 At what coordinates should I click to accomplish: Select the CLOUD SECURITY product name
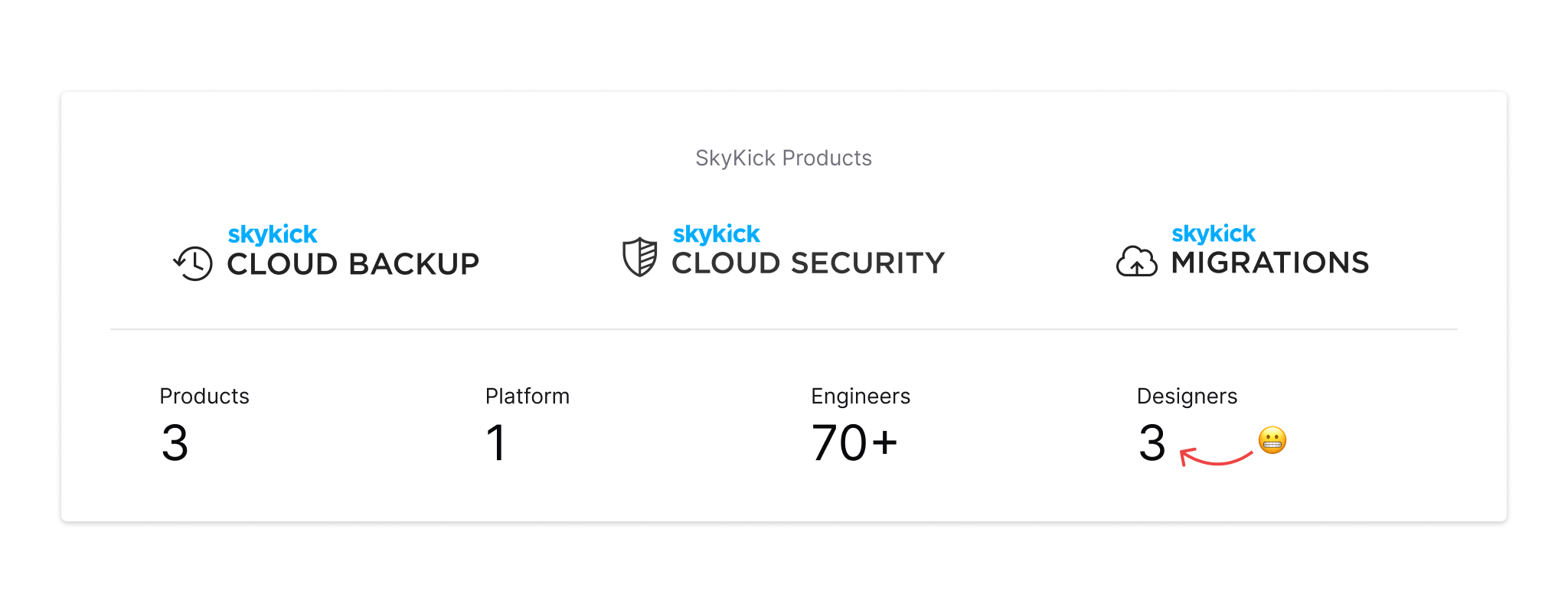tap(808, 263)
